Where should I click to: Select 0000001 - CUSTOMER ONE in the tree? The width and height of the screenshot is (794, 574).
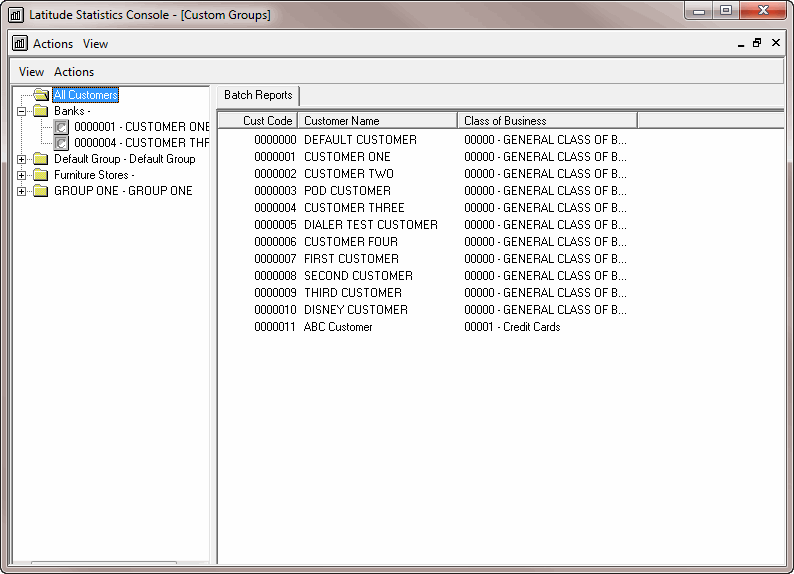point(142,127)
